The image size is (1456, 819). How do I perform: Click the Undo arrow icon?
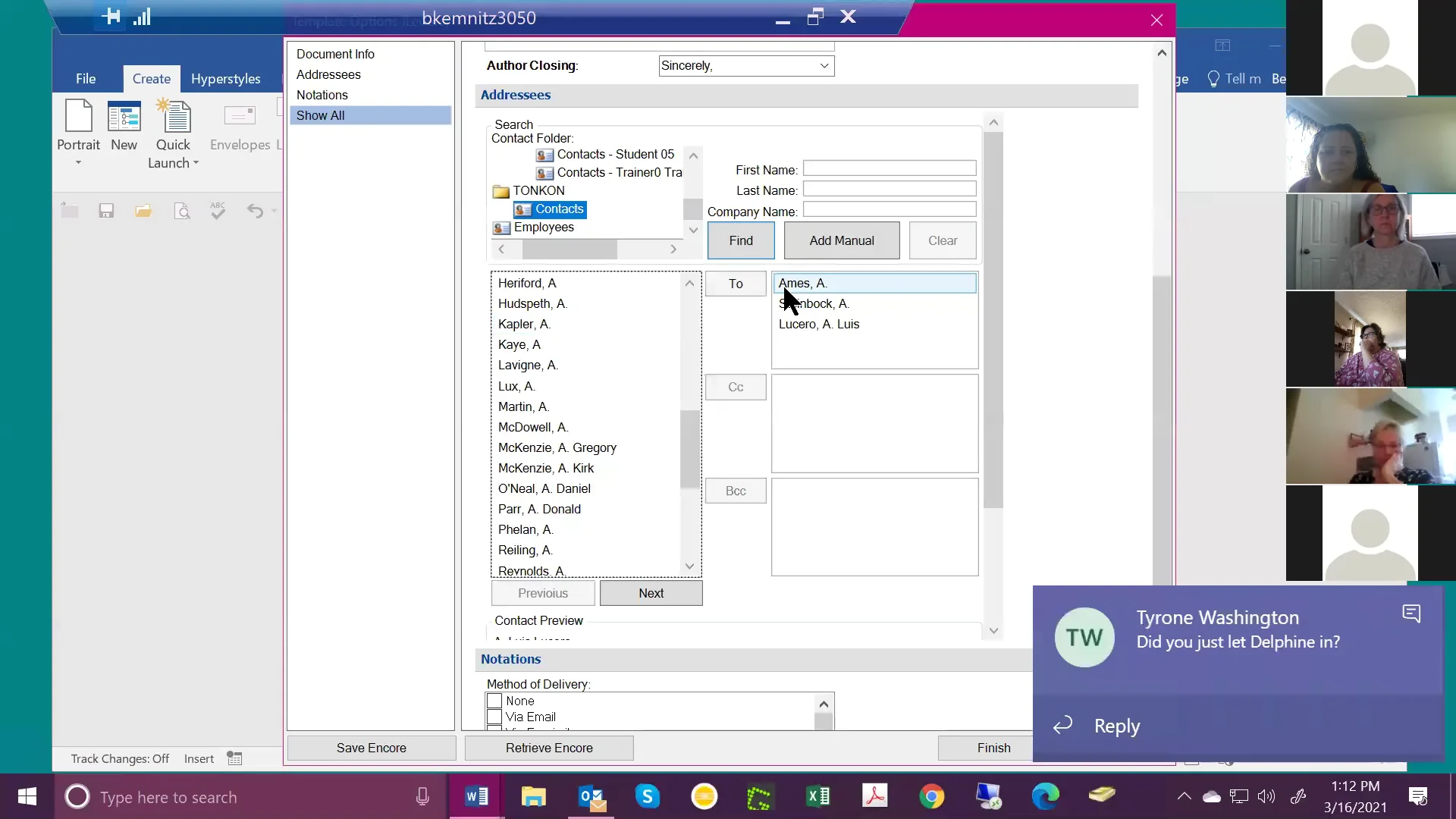(x=257, y=210)
